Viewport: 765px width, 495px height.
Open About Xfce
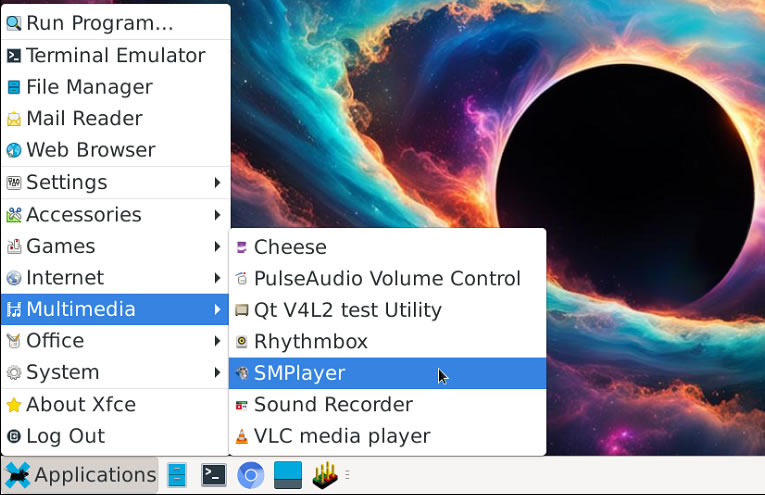pos(80,405)
